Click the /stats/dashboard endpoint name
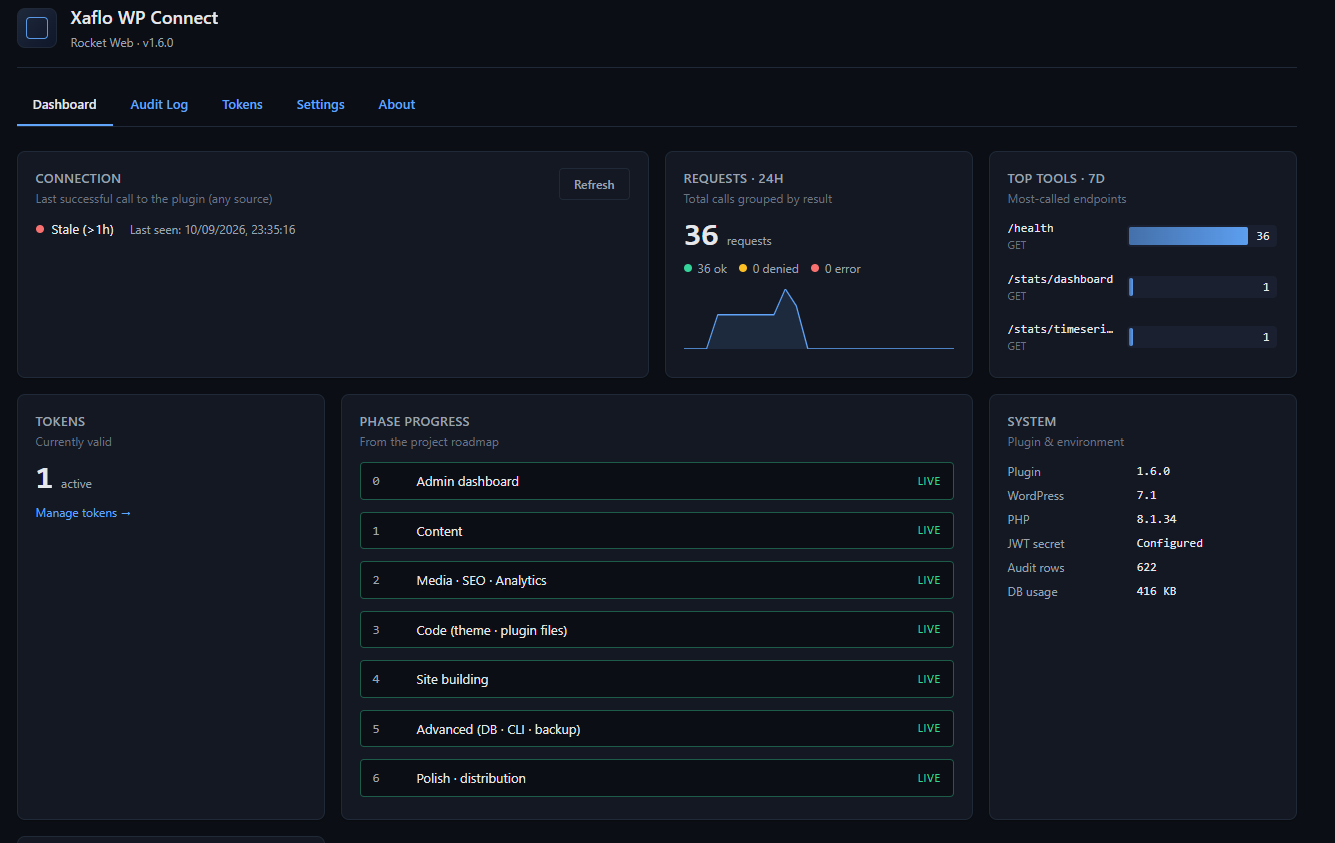Screen dimensions: 1335x843 (1060, 279)
